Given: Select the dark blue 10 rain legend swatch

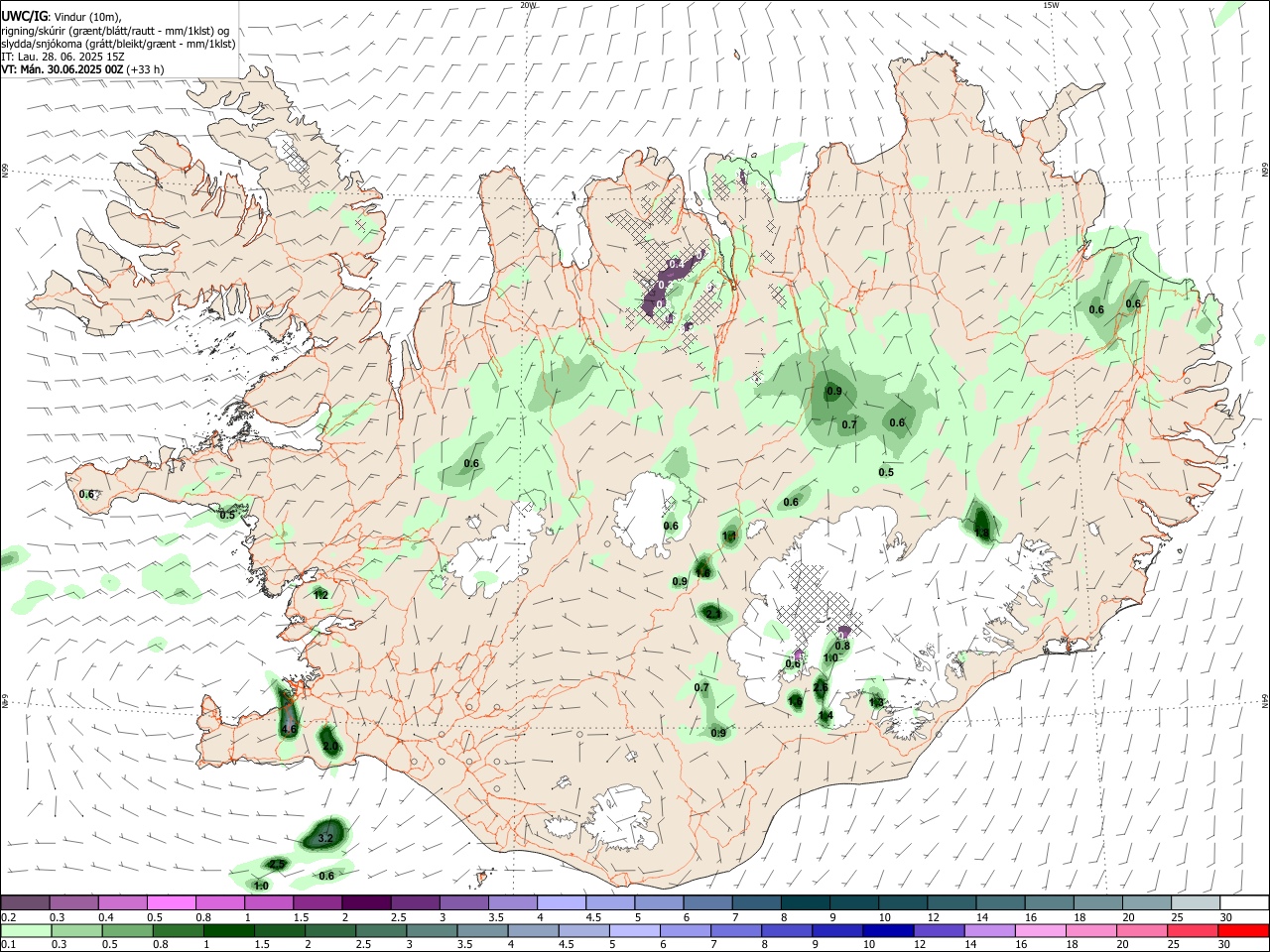Looking at the screenshot, I should pyautogui.click(x=889, y=930).
